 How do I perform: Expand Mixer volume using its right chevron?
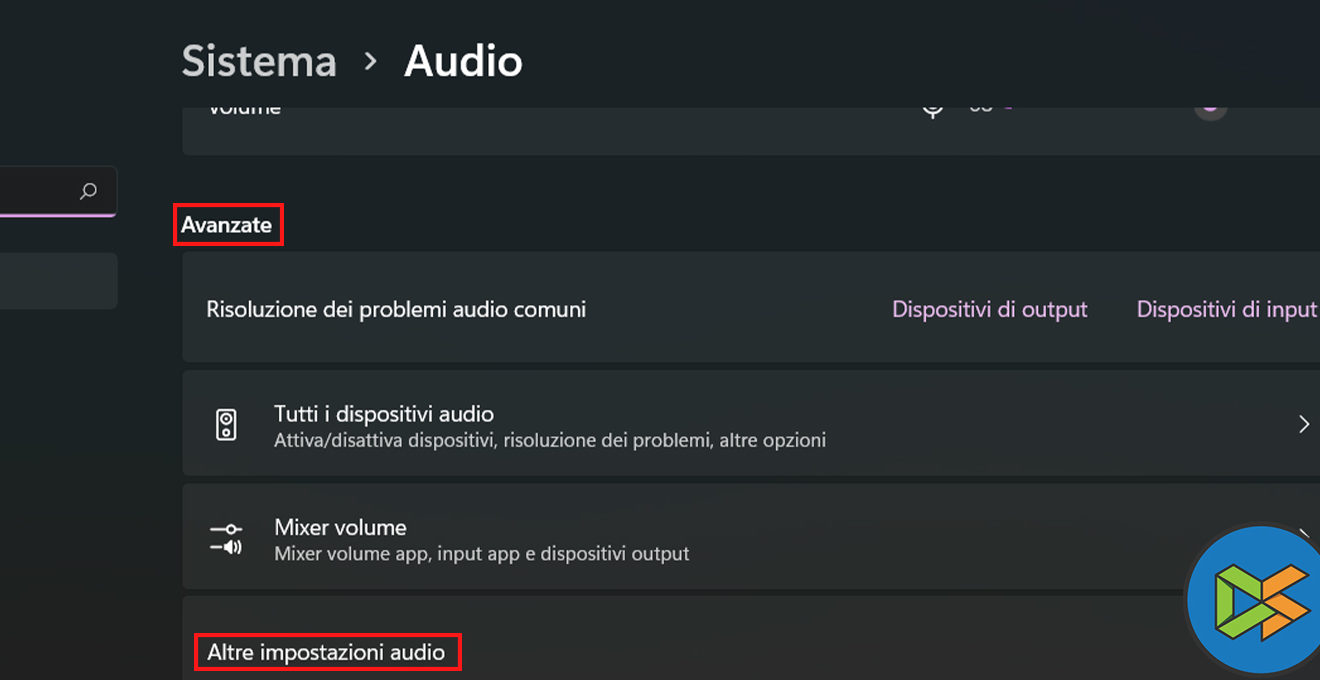pyautogui.click(x=1303, y=536)
